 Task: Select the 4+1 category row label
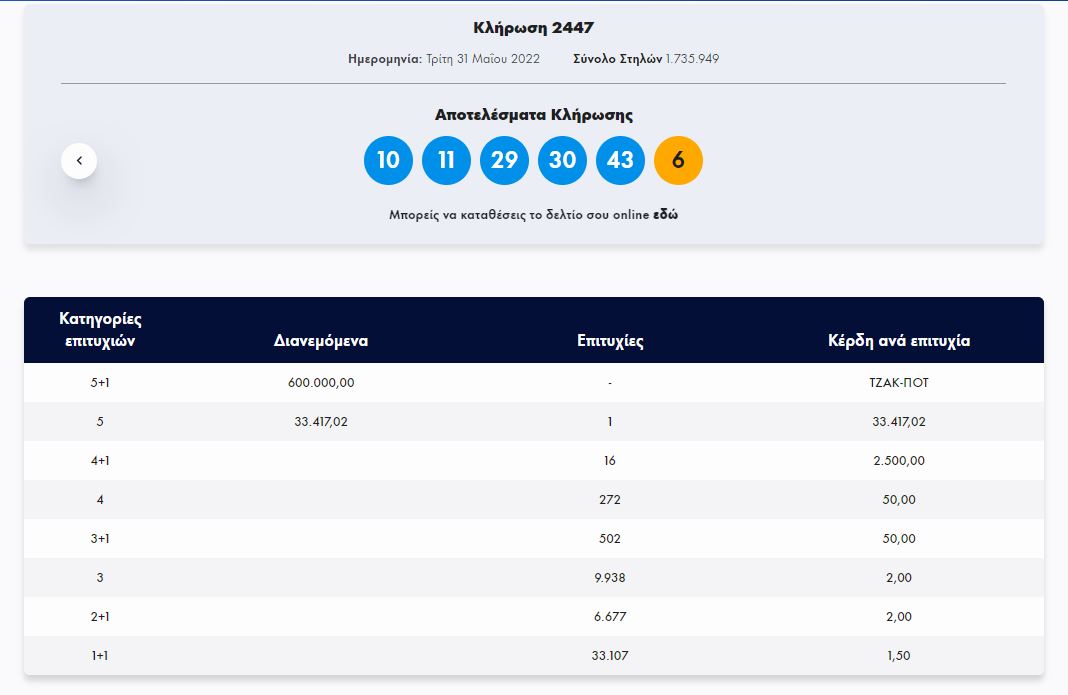coord(100,461)
